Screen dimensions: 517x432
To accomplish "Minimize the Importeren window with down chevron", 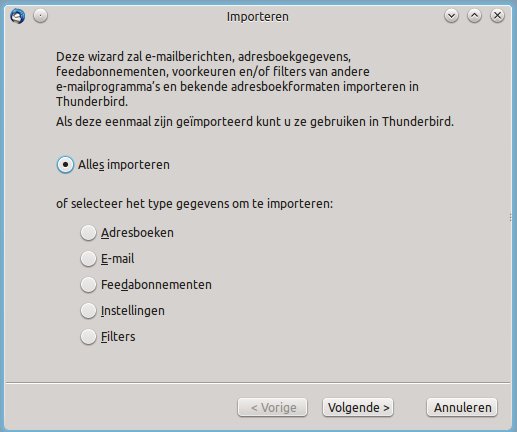I will pyautogui.click(x=451, y=16).
